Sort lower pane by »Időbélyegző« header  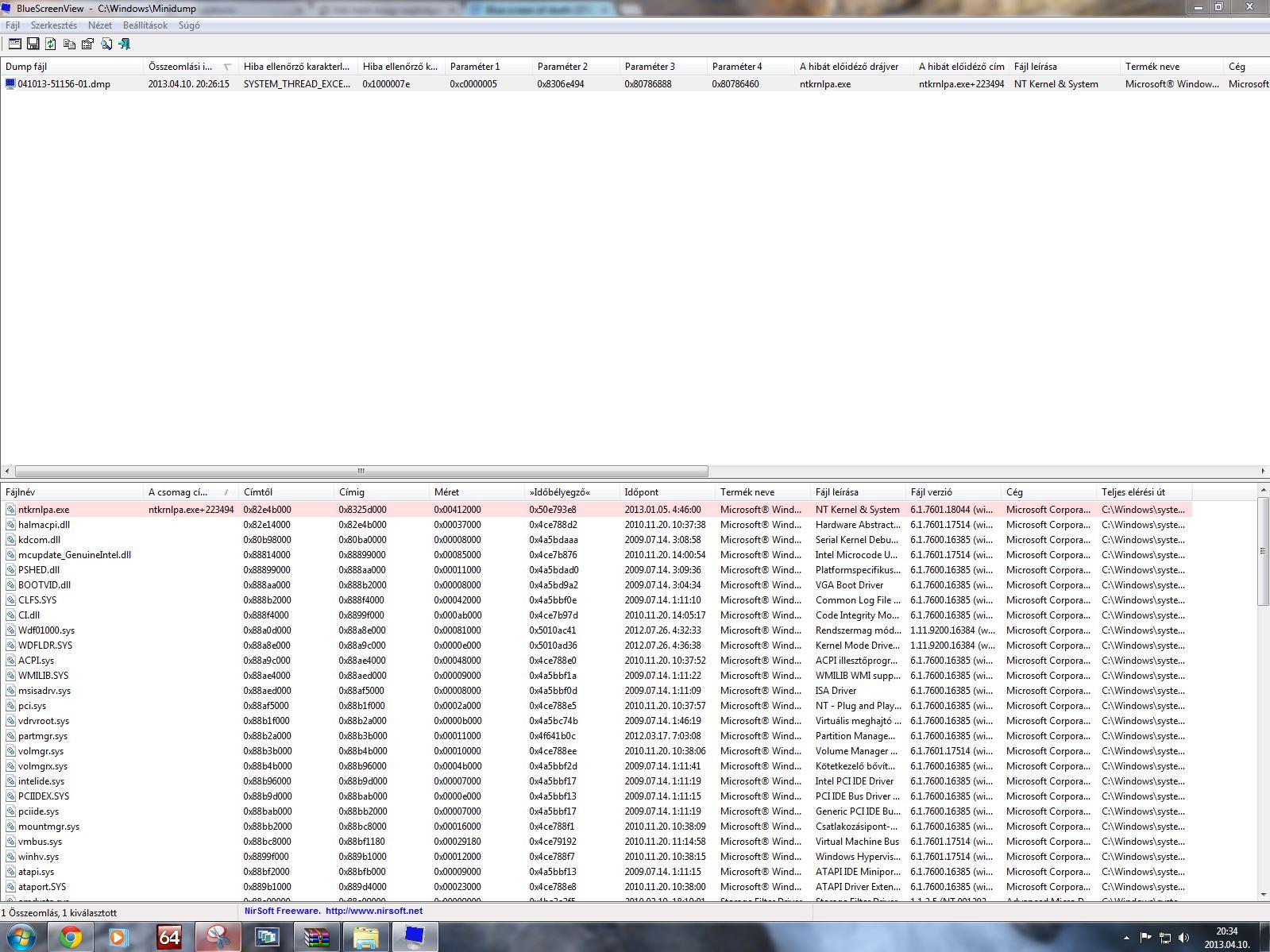click(x=572, y=492)
